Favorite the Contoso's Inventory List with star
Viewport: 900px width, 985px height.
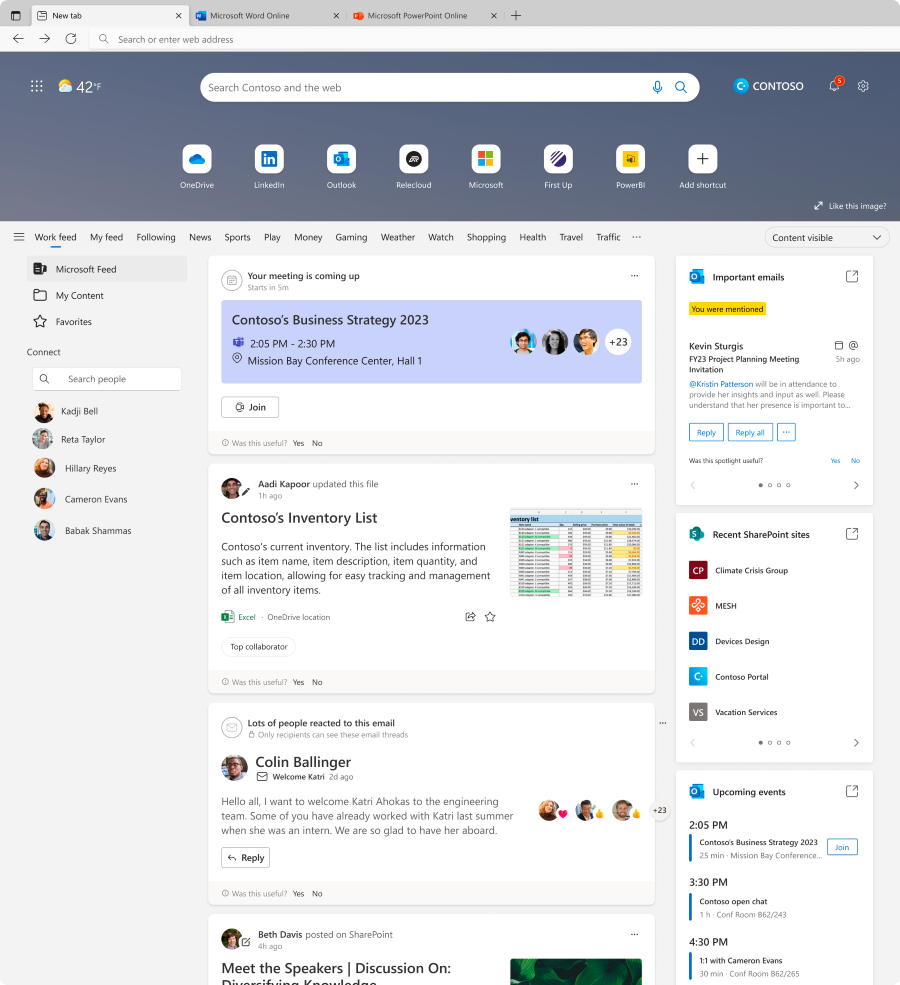click(490, 617)
